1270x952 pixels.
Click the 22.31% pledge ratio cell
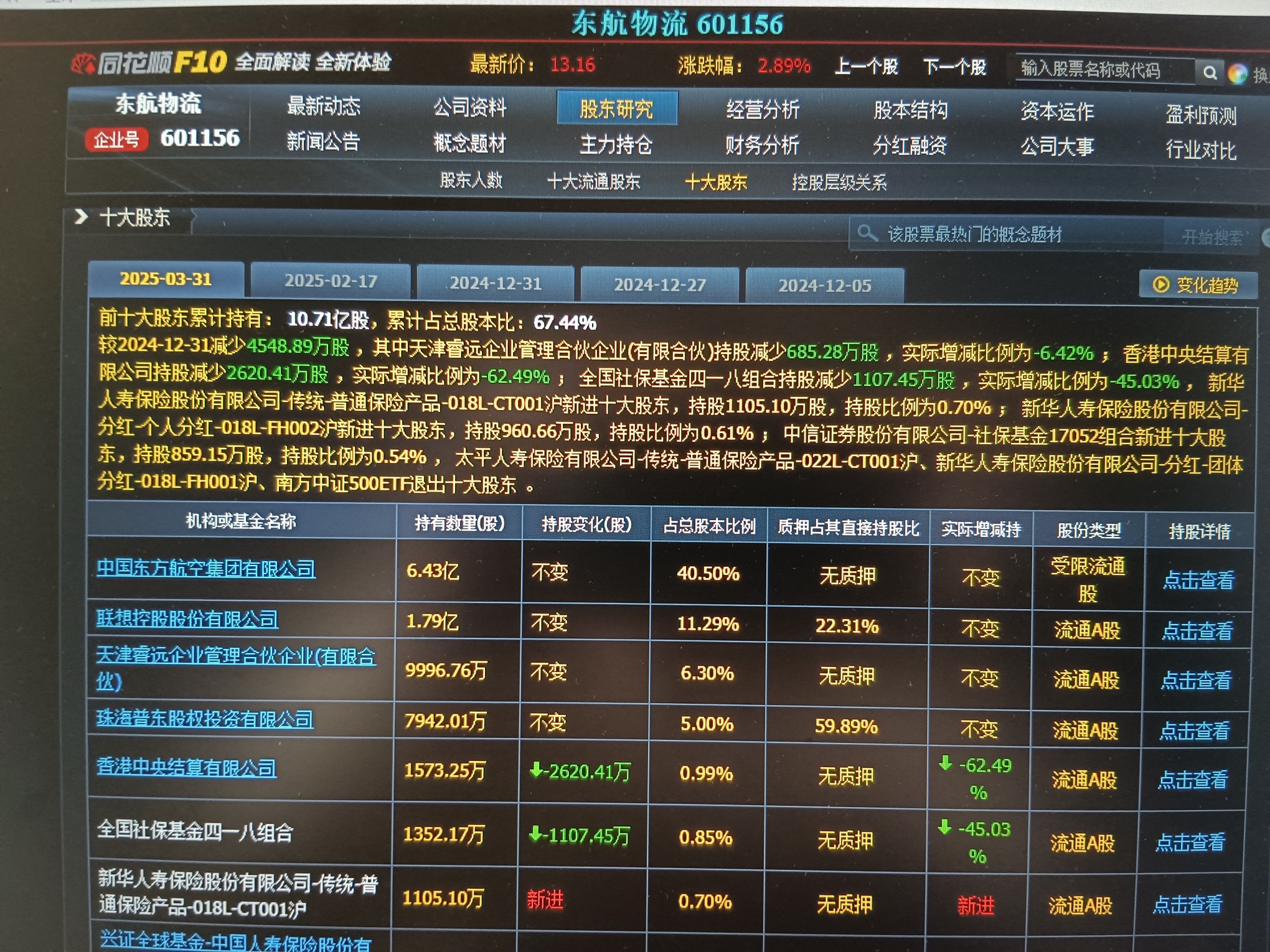[x=847, y=626]
